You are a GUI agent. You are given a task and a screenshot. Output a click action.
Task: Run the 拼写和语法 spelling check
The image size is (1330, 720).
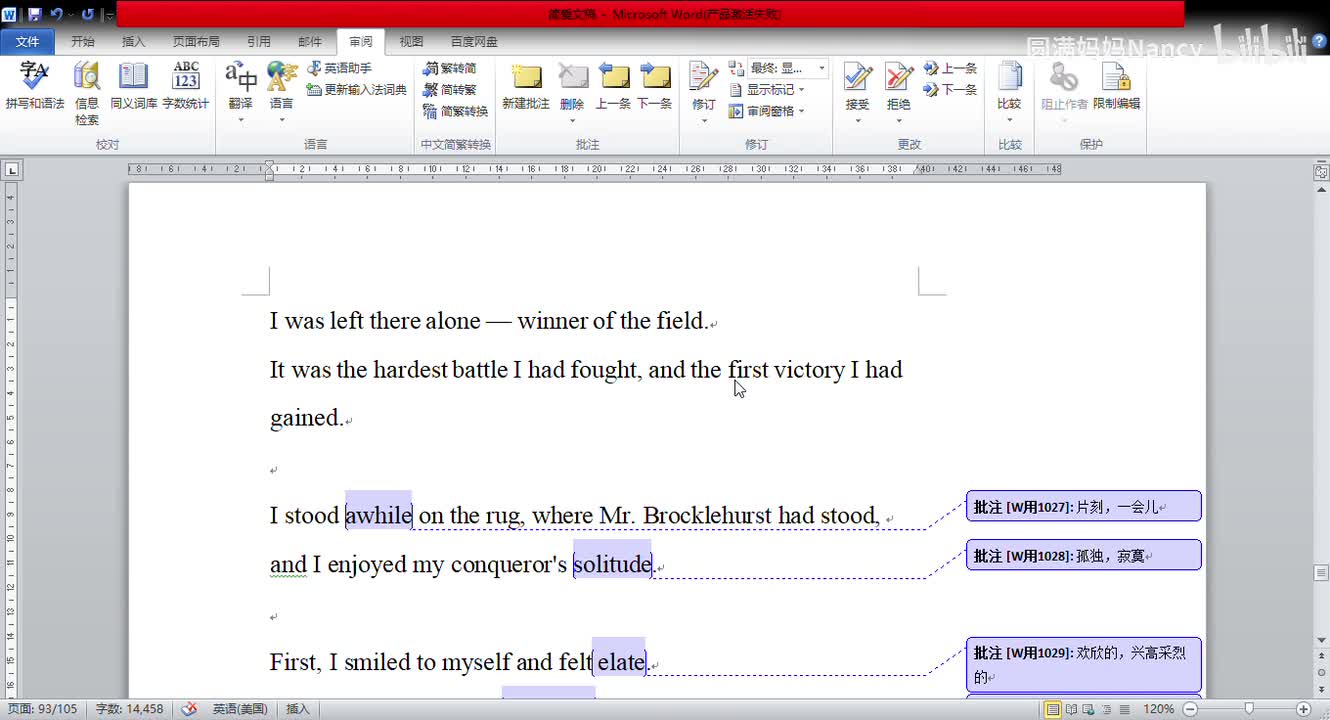click(x=34, y=86)
